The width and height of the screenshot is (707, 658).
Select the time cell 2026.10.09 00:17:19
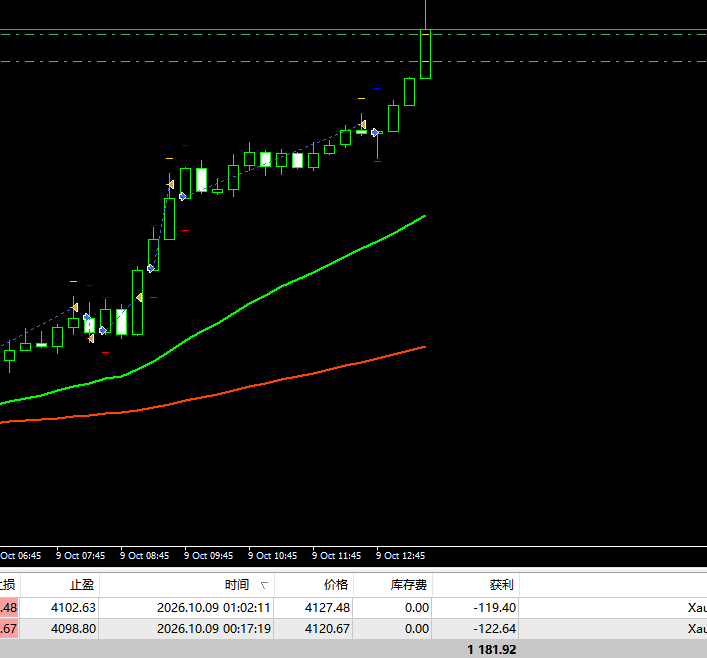point(214,628)
